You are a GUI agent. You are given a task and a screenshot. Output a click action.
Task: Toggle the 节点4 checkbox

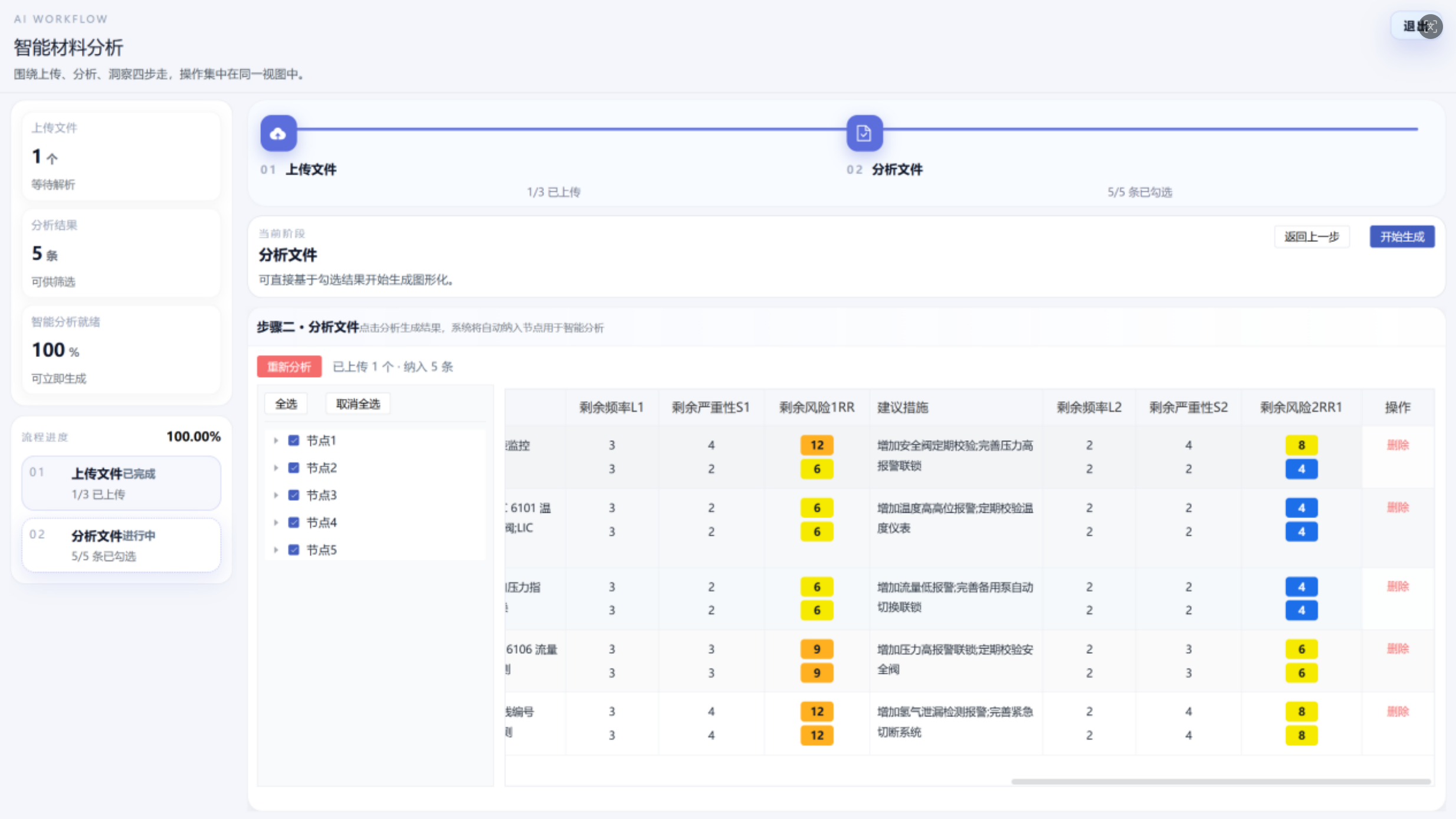294,522
